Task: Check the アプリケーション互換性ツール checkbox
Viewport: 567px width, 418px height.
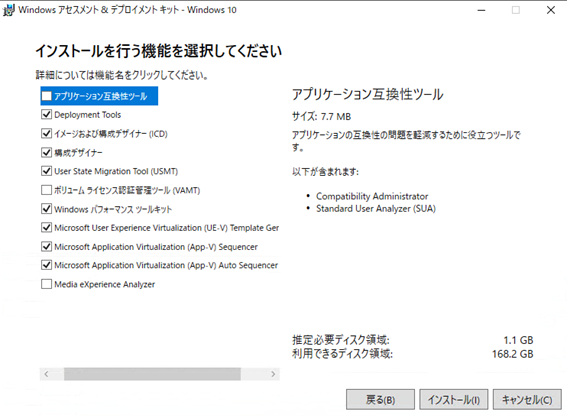Action: pyautogui.click(x=47, y=96)
